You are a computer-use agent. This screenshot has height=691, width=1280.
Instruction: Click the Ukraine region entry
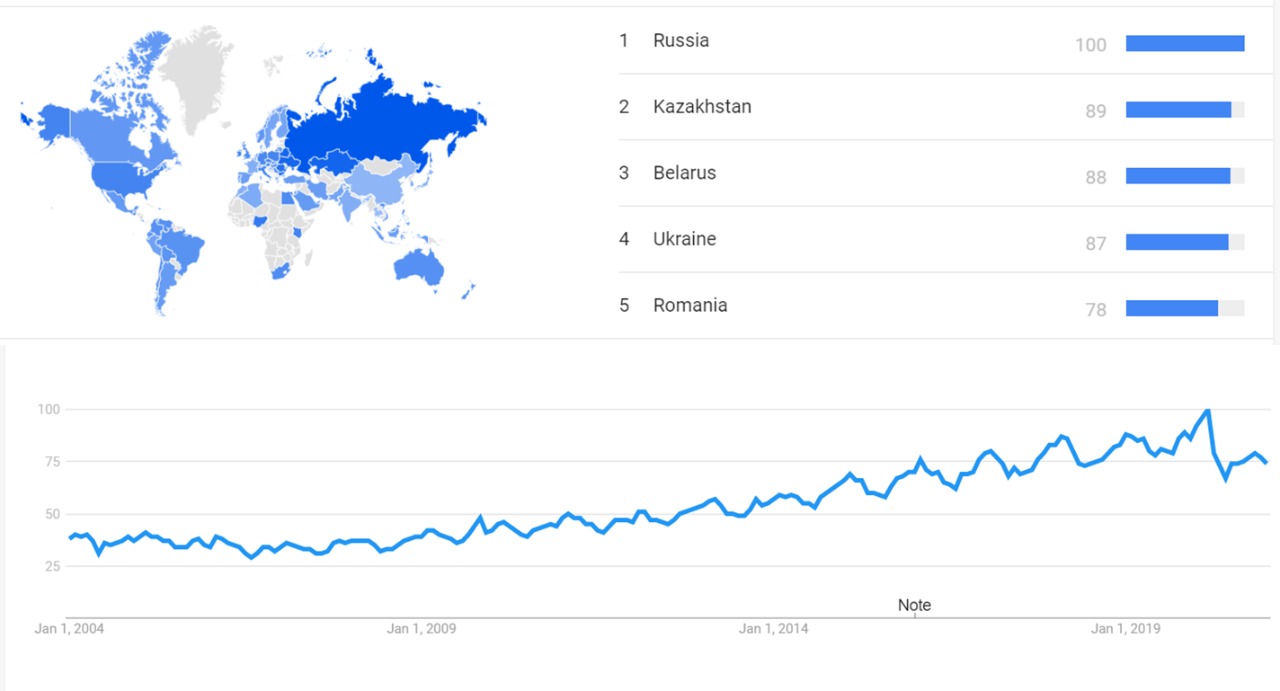coord(685,239)
